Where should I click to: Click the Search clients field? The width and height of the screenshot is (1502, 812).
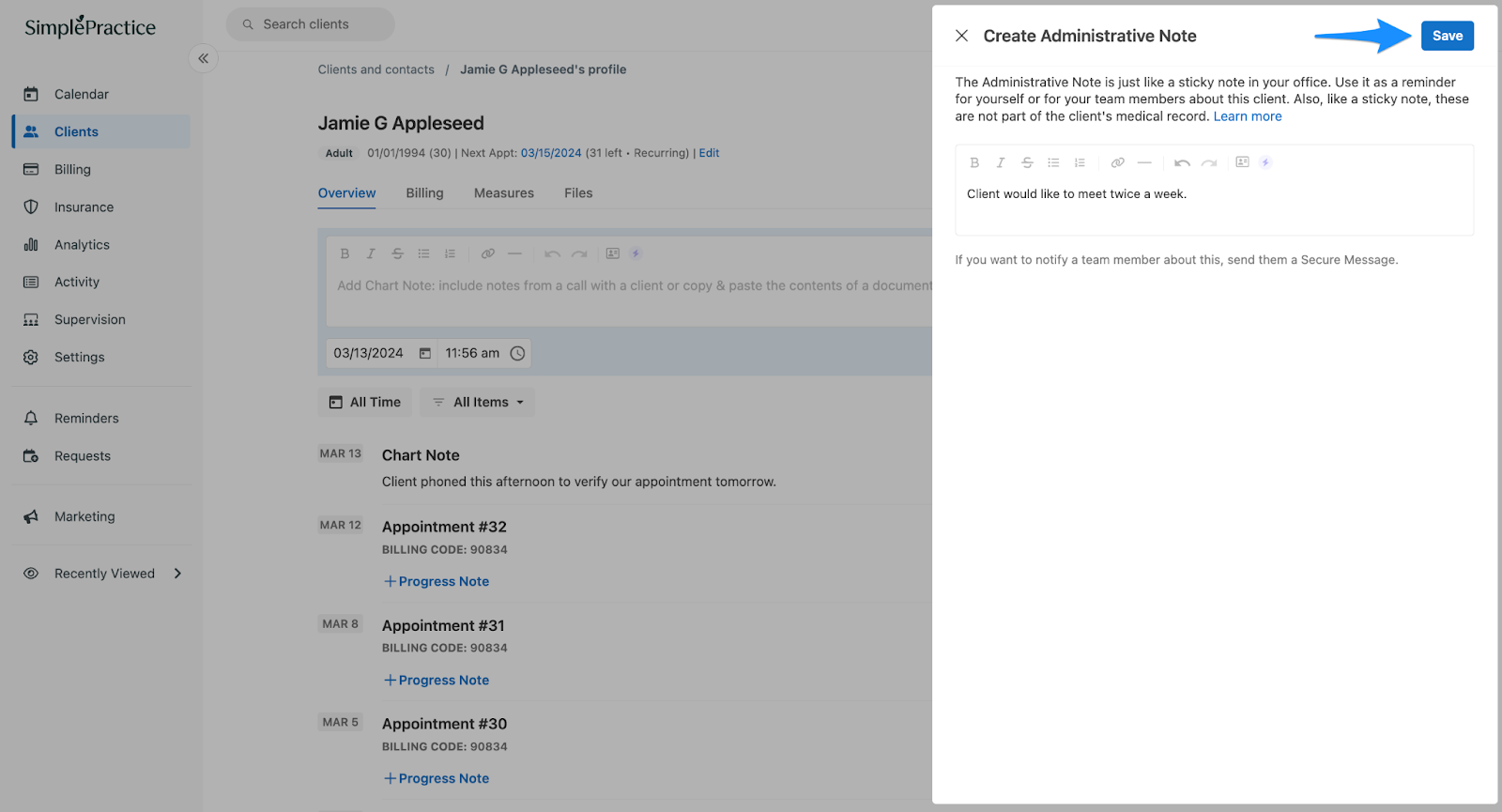click(310, 24)
